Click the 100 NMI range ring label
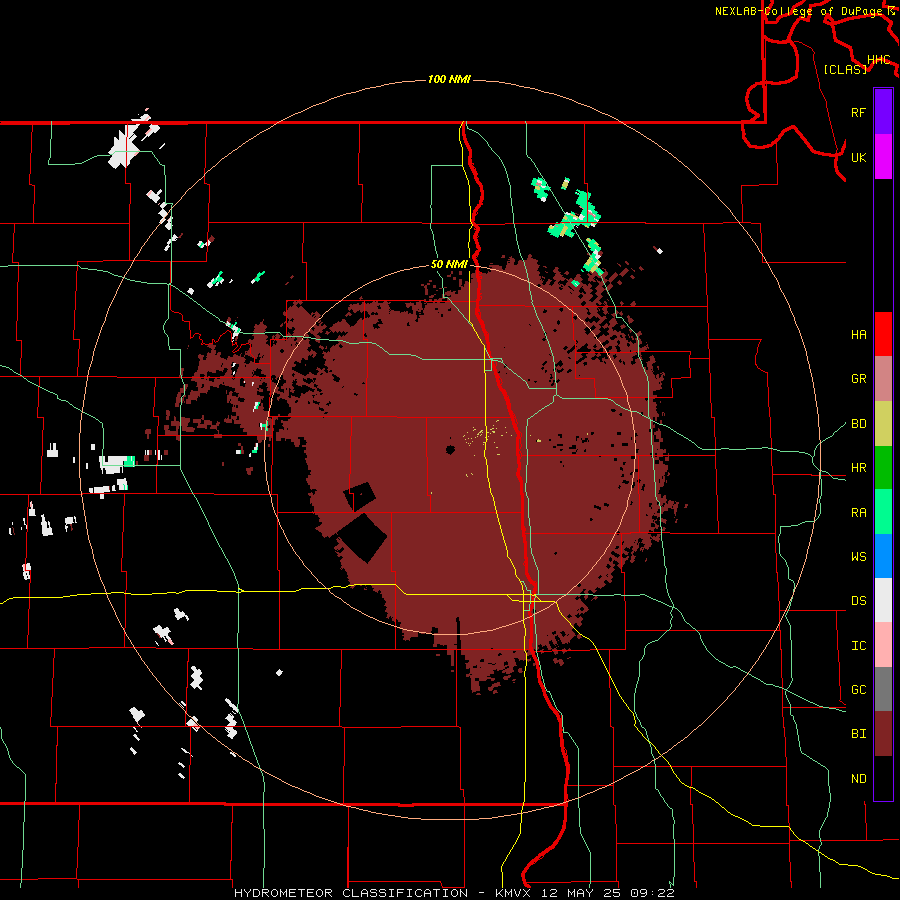The height and width of the screenshot is (900, 900). tap(449, 79)
